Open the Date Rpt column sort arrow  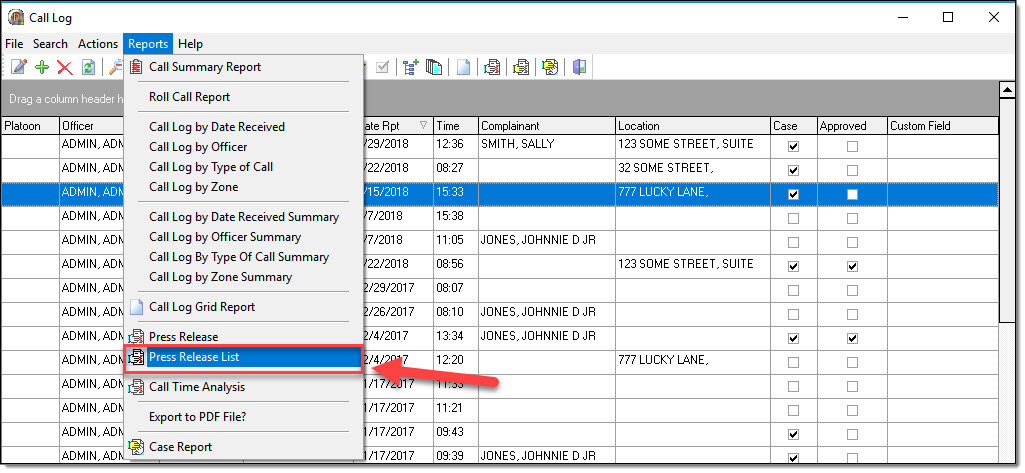click(x=423, y=126)
